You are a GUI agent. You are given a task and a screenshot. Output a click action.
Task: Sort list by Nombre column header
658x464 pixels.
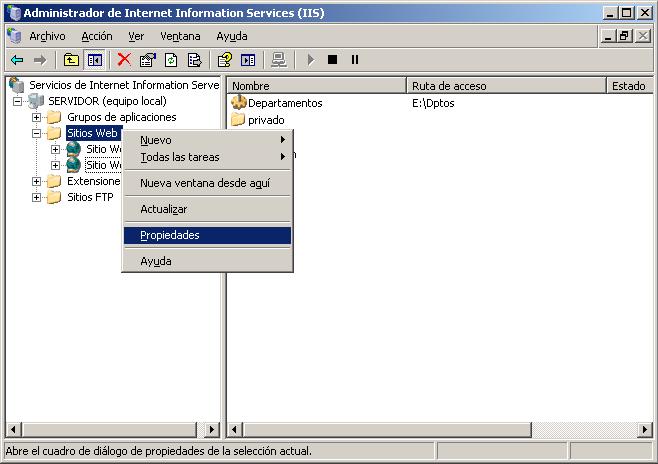(x=316, y=86)
